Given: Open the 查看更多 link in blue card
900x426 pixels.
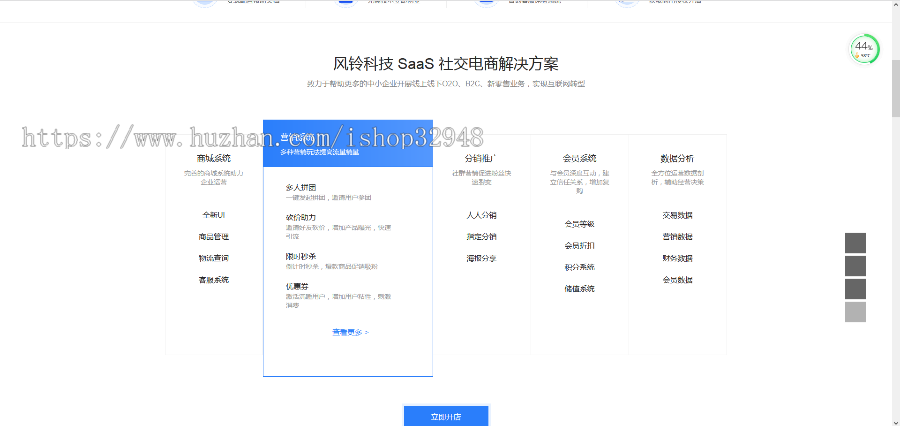Looking at the screenshot, I should [x=349, y=332].
